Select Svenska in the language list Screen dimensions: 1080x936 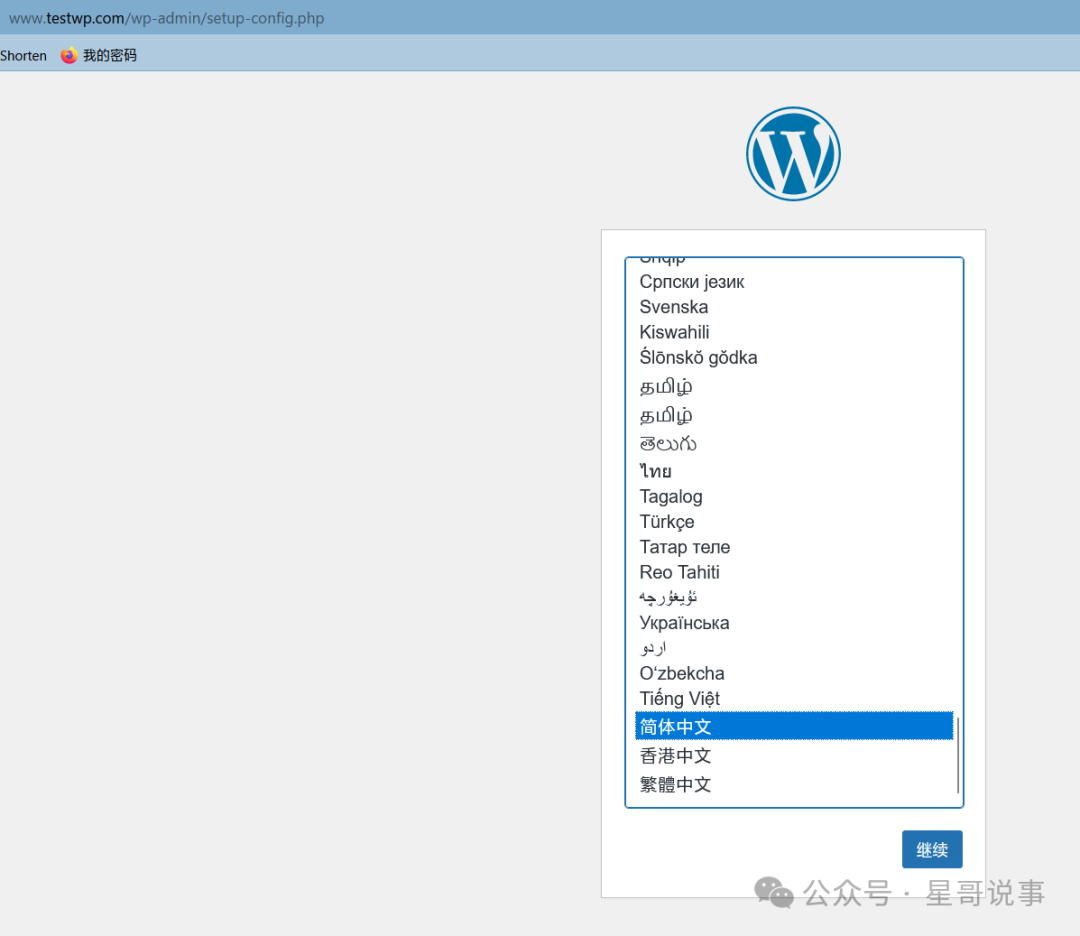(x=794, y=306)
